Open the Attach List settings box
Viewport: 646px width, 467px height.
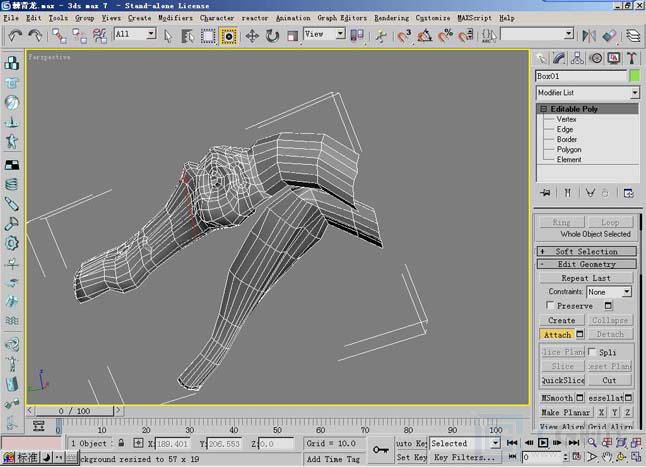580,334
